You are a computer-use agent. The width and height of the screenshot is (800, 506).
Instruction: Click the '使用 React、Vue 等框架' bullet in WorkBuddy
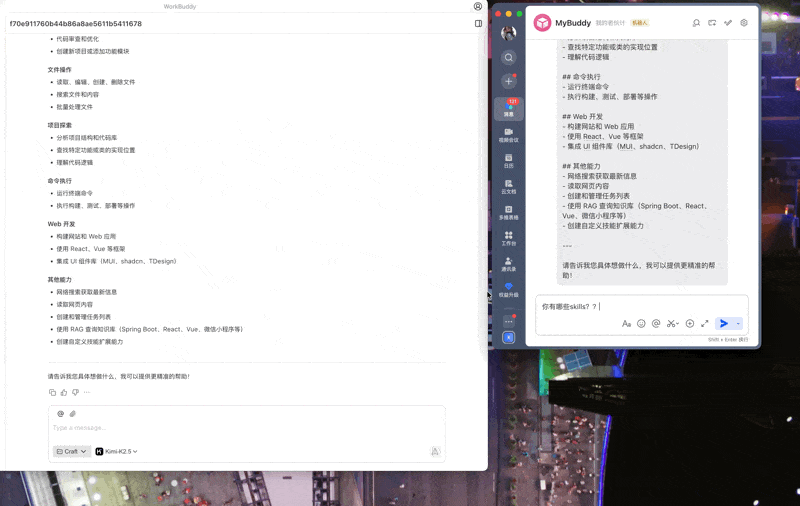(91, 249)
